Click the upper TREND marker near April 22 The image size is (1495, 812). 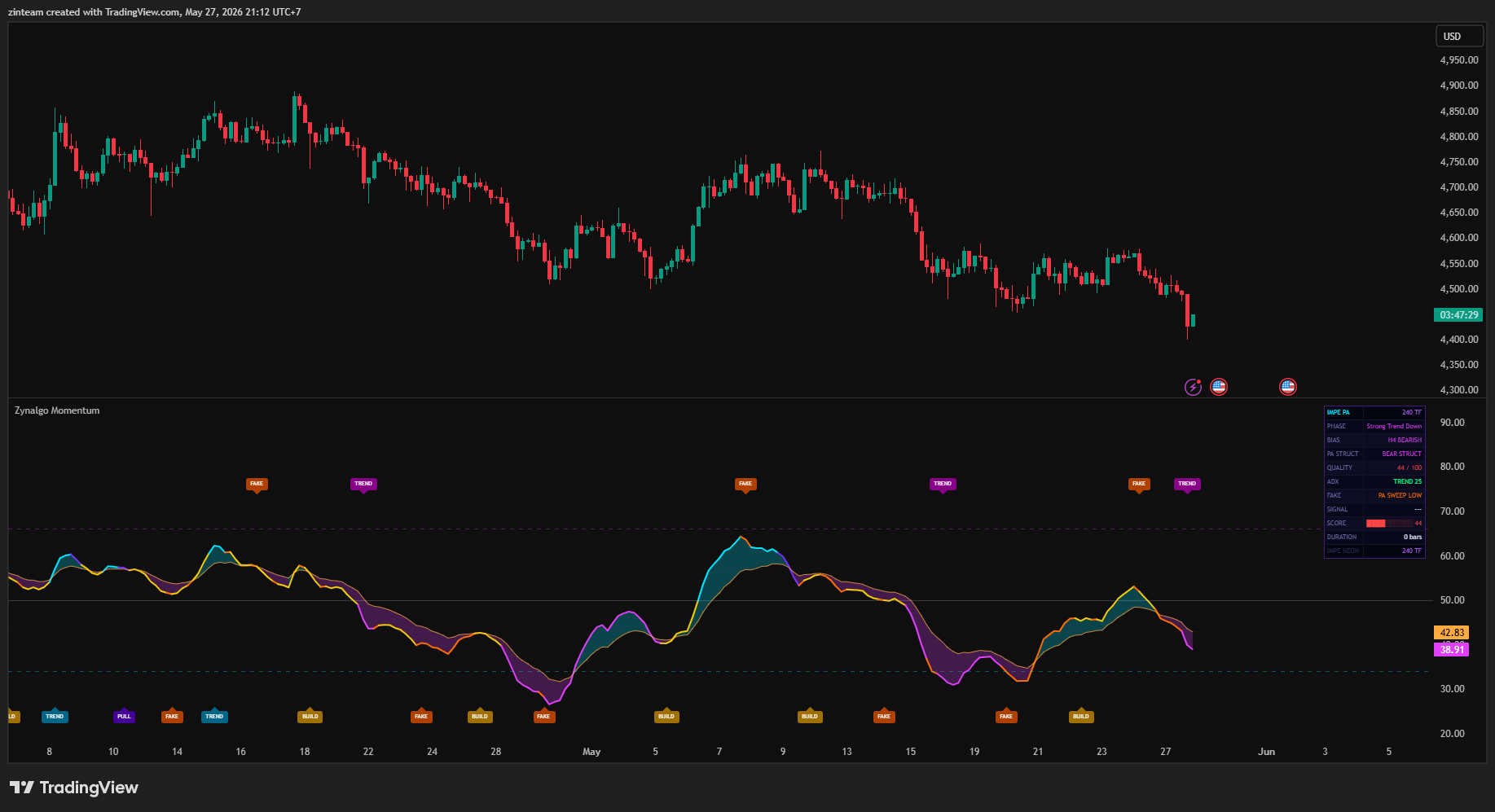[363, 484]
